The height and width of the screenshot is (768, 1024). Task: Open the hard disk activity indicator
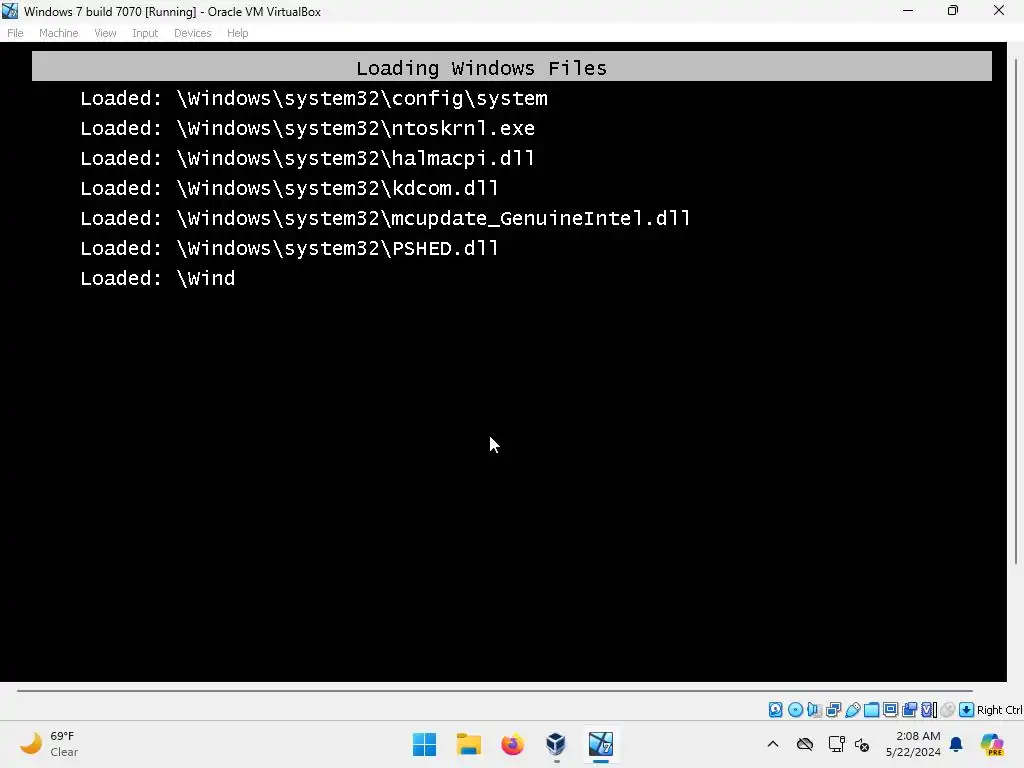775,710
